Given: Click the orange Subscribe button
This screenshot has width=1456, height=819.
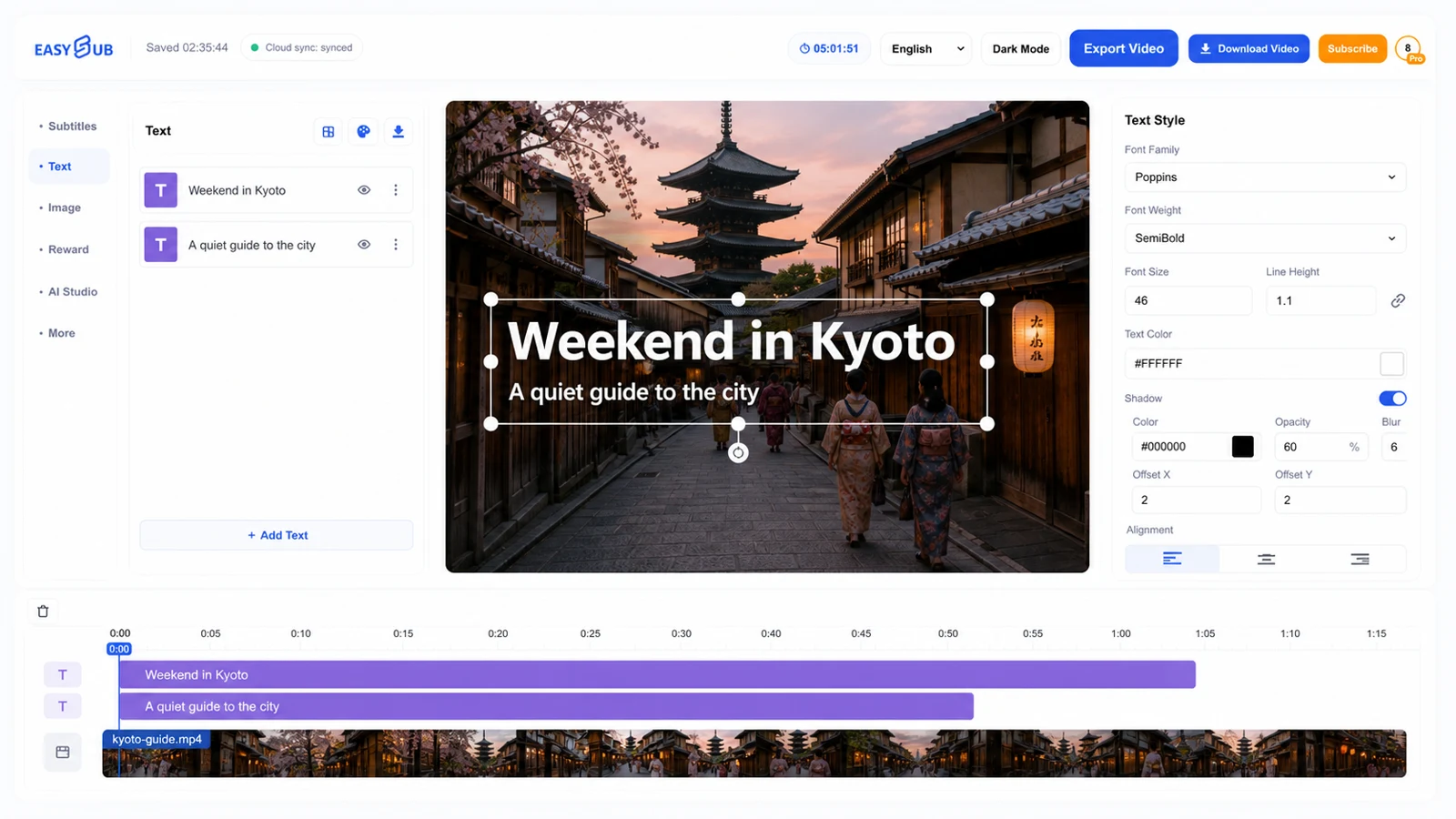Looking at the screenshot, I should point(1352,48).
